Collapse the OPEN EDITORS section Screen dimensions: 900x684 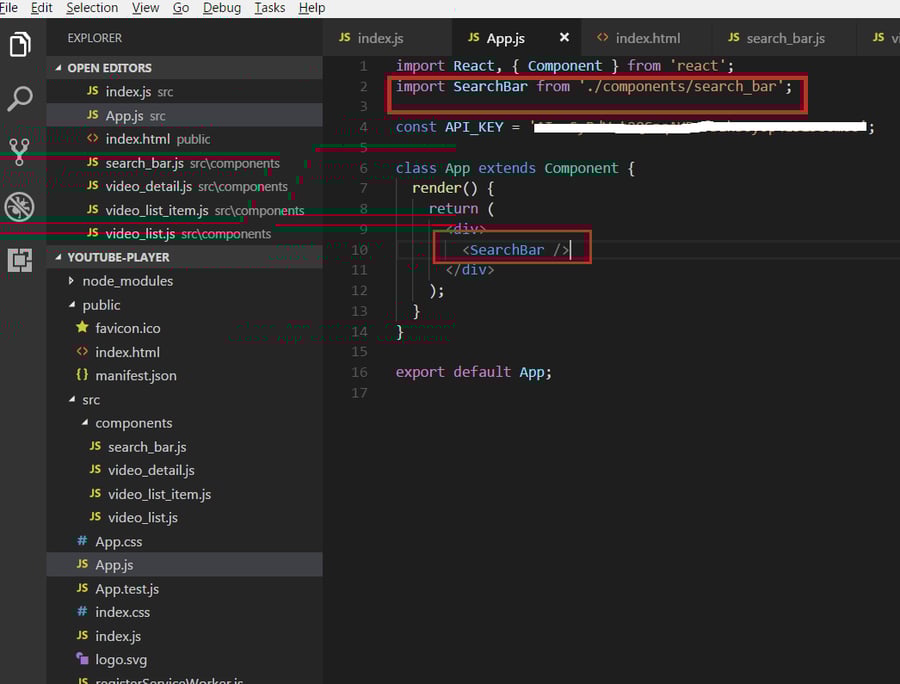[x=60, y=67]
